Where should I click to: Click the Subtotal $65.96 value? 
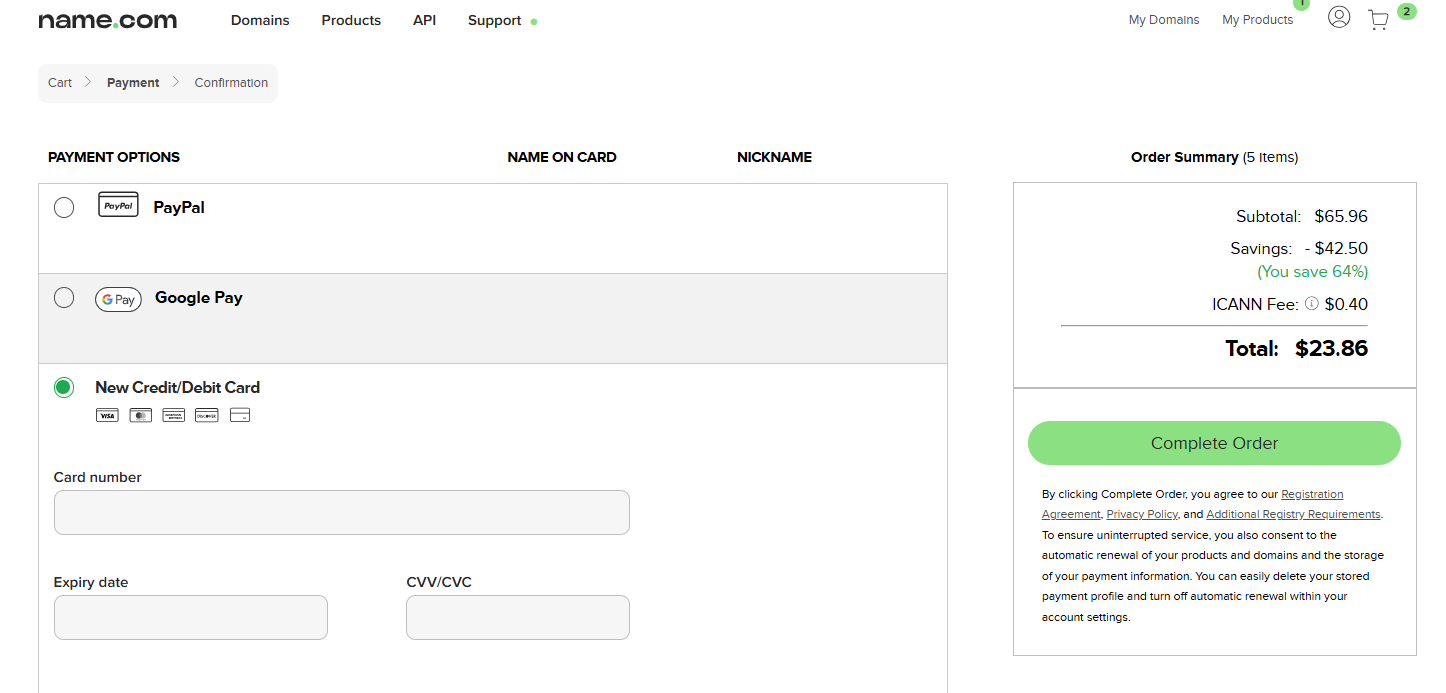coord(1341,217)
